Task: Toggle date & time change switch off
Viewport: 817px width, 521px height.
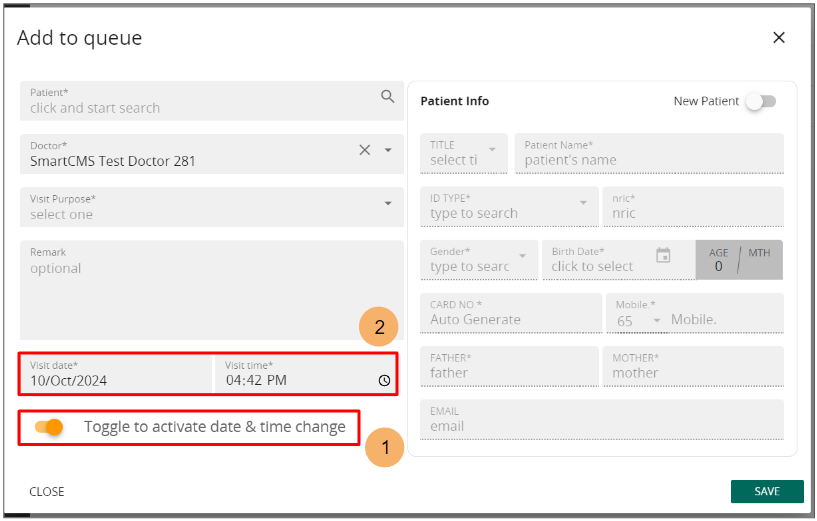Action: [49, 427]
